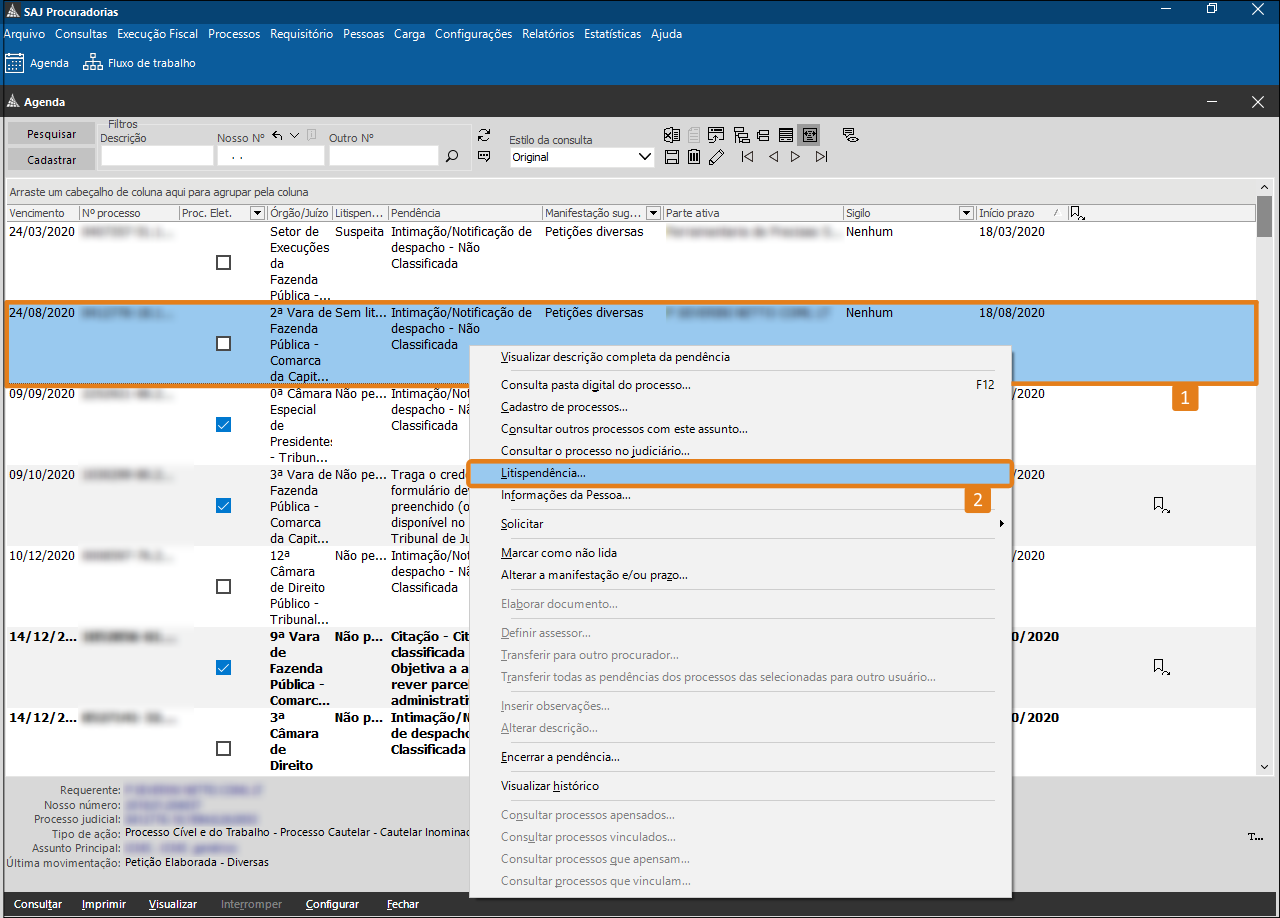Expand the Solicitar submenu arrow
Viewport: 1280px width, 918px height.
[1001, 524]
